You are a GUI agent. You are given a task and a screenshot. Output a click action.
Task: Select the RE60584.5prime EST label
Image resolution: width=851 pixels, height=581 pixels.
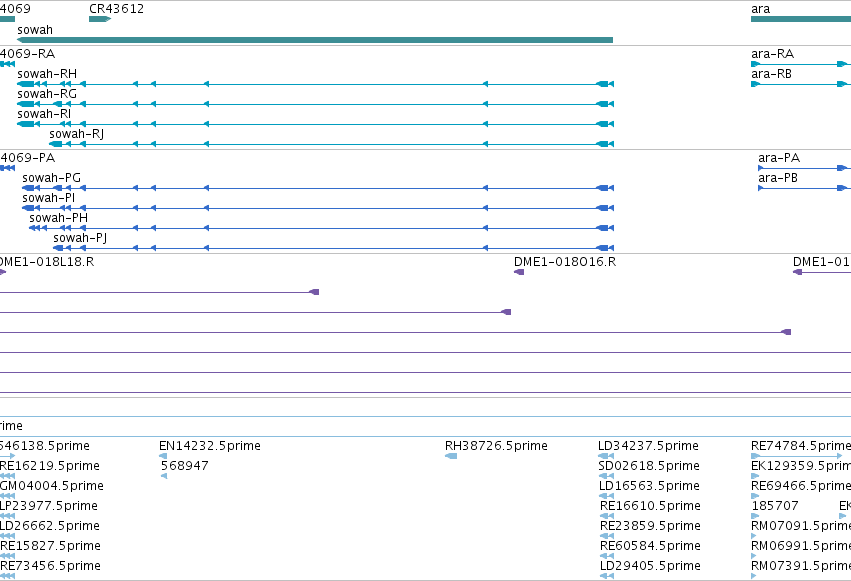650,546
